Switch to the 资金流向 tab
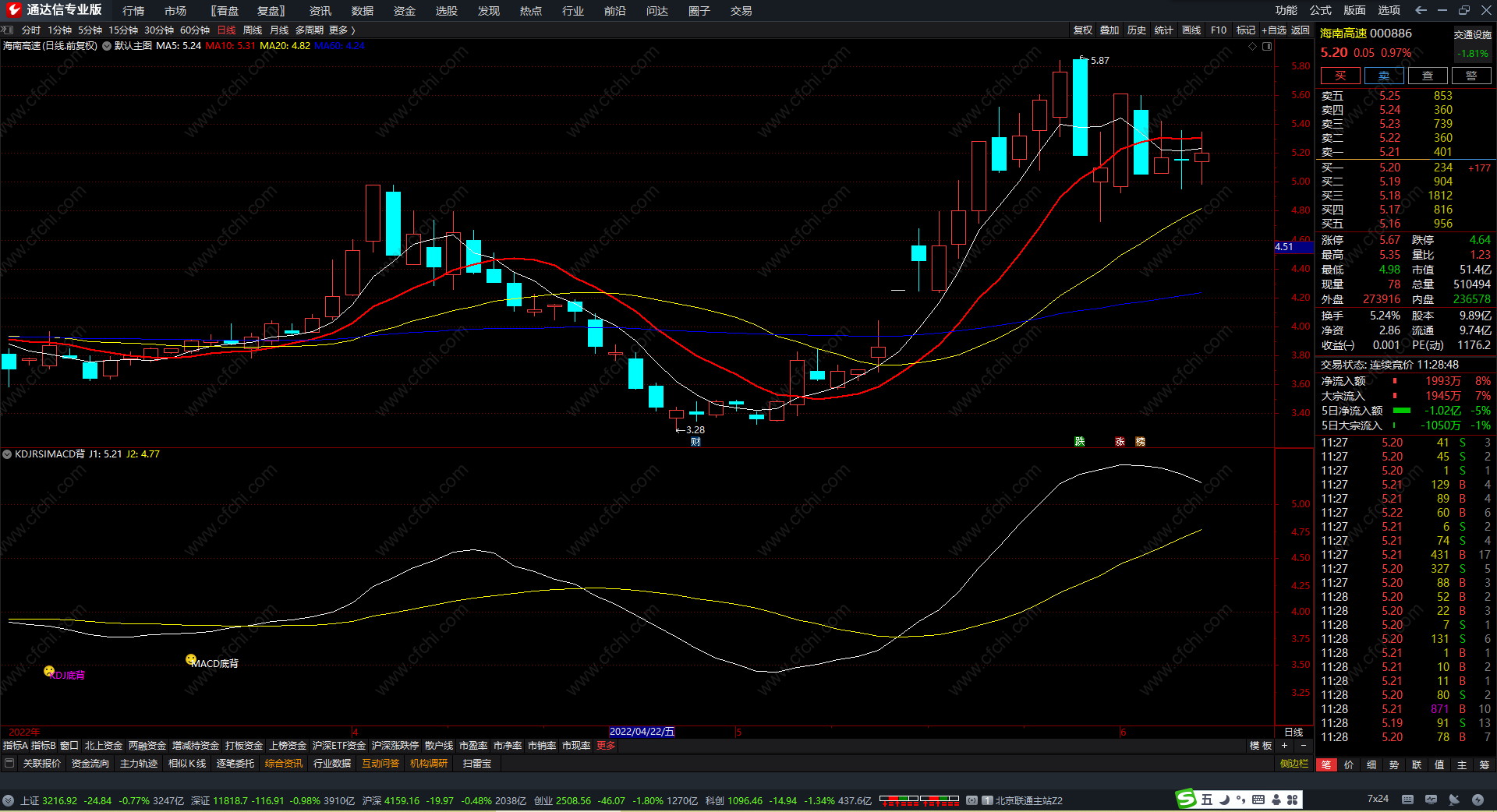1497x812 pixels. click(x=90, y=764)
